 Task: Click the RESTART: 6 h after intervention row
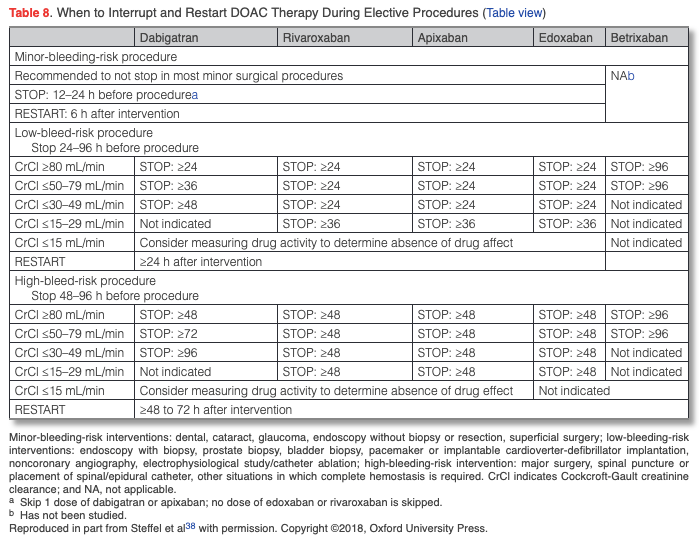coord(97,114)
